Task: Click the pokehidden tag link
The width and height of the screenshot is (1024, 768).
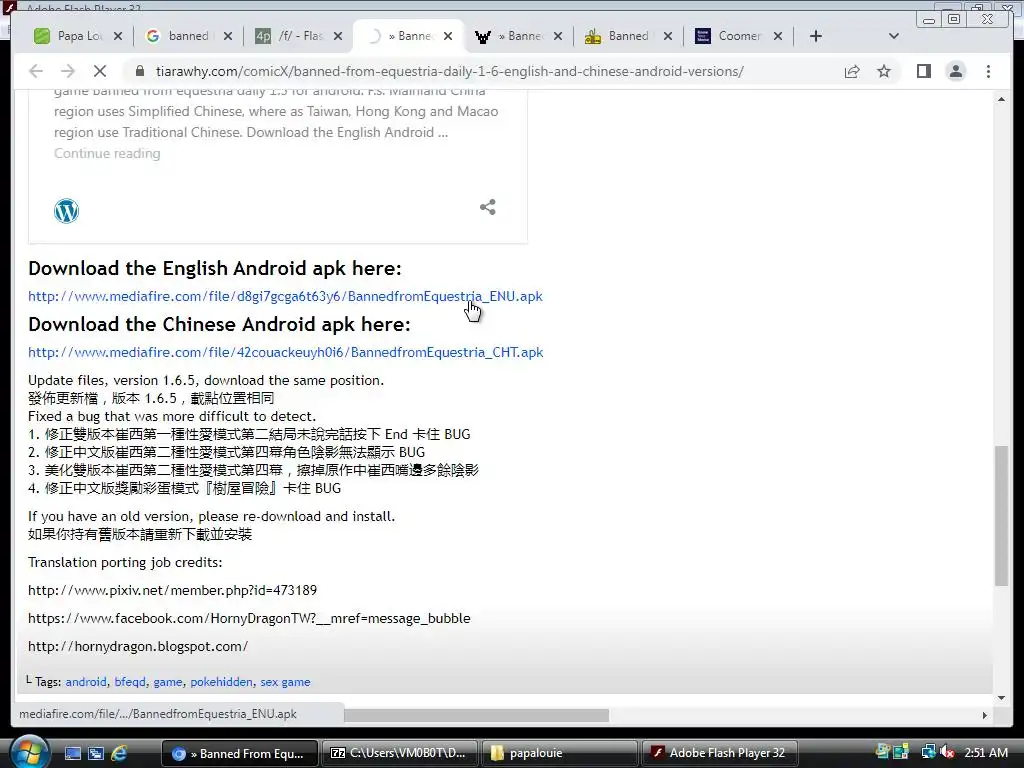Action: click(221, 682)
